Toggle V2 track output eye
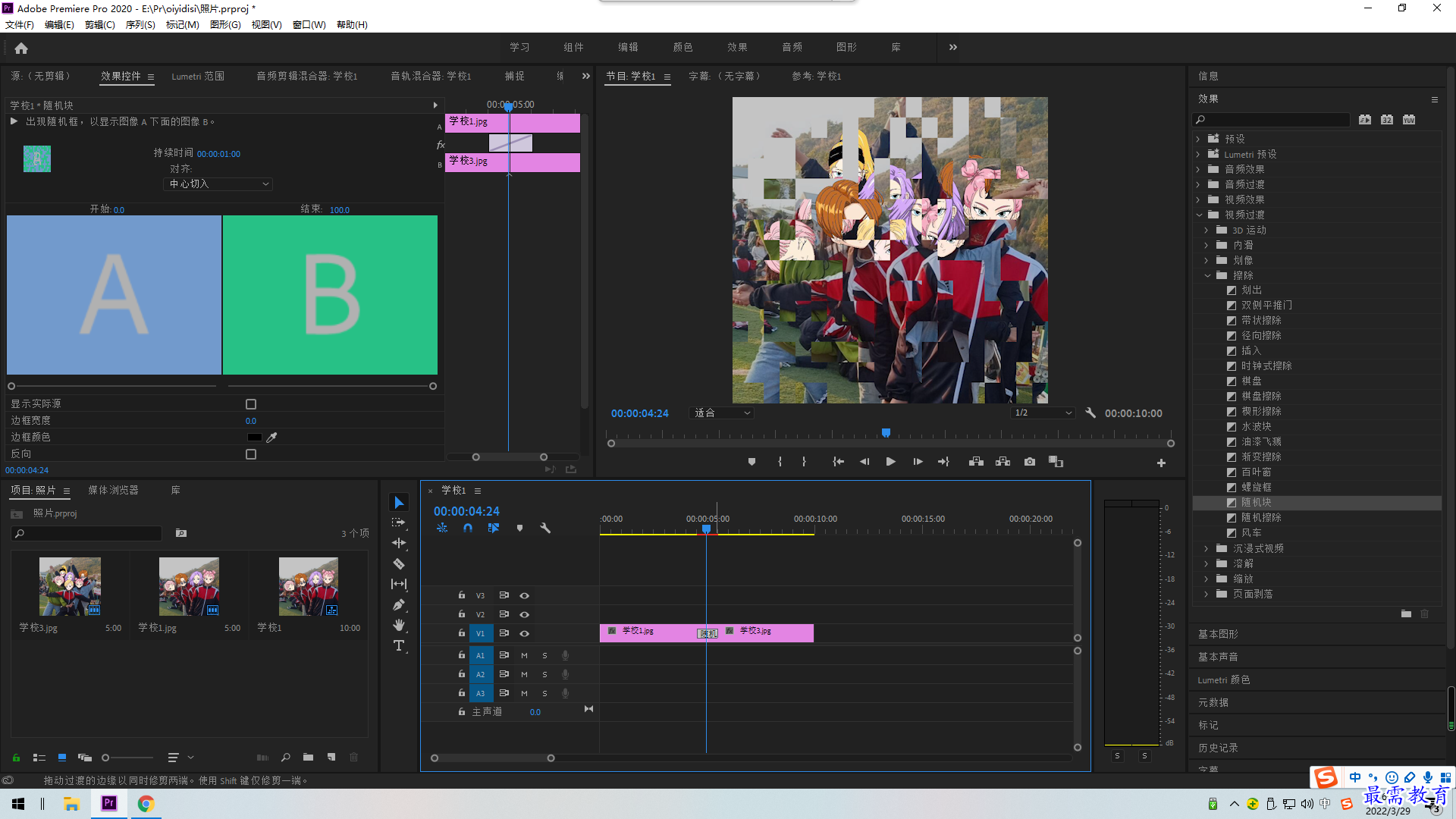The image size is (1456, 819). pos(524,615)
